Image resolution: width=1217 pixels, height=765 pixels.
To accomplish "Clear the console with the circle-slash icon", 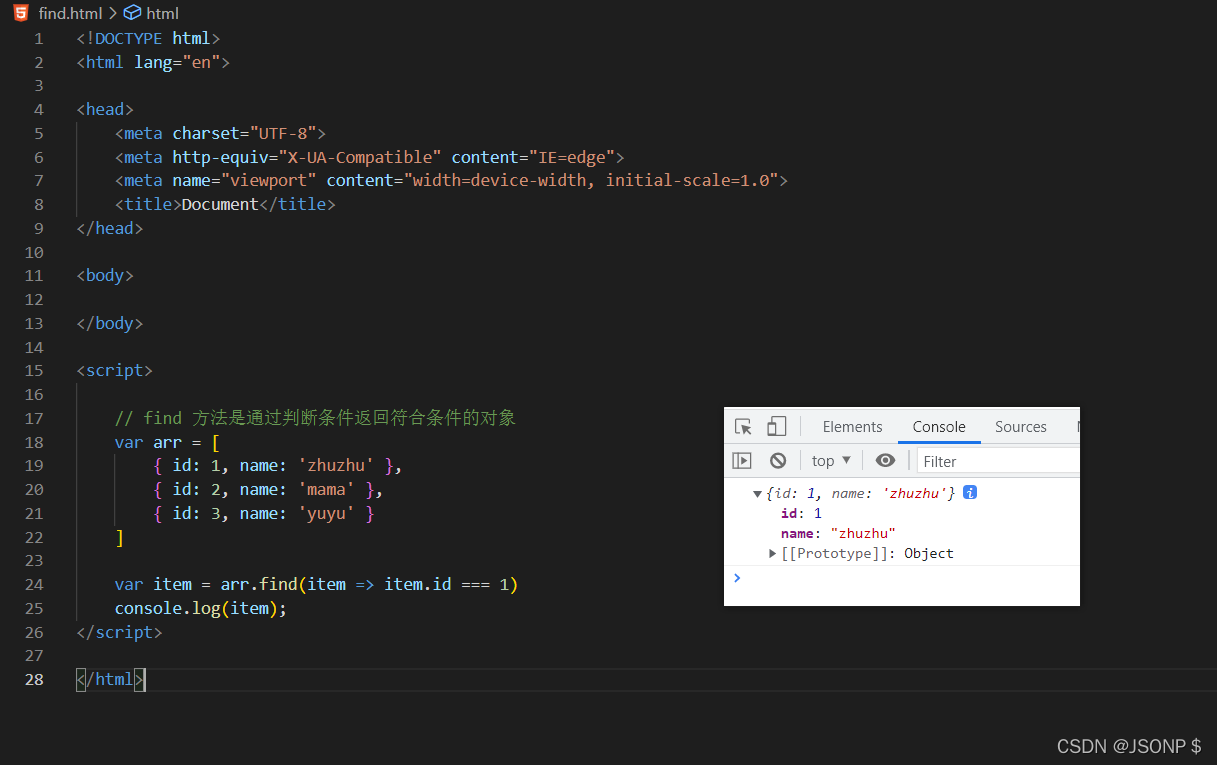I will [778, 461].
